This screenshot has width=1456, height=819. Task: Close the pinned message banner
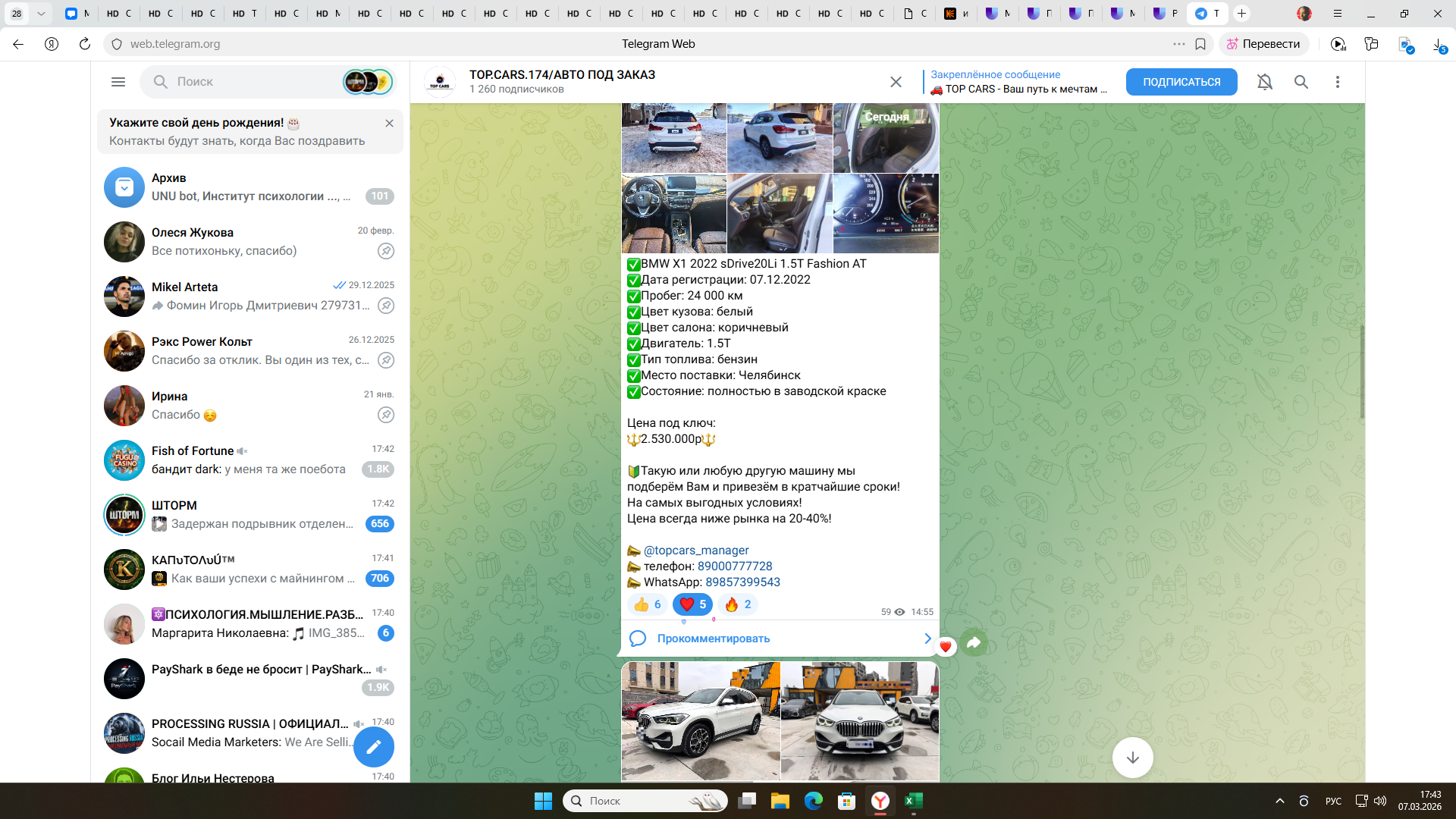click(x=896, y=82)
